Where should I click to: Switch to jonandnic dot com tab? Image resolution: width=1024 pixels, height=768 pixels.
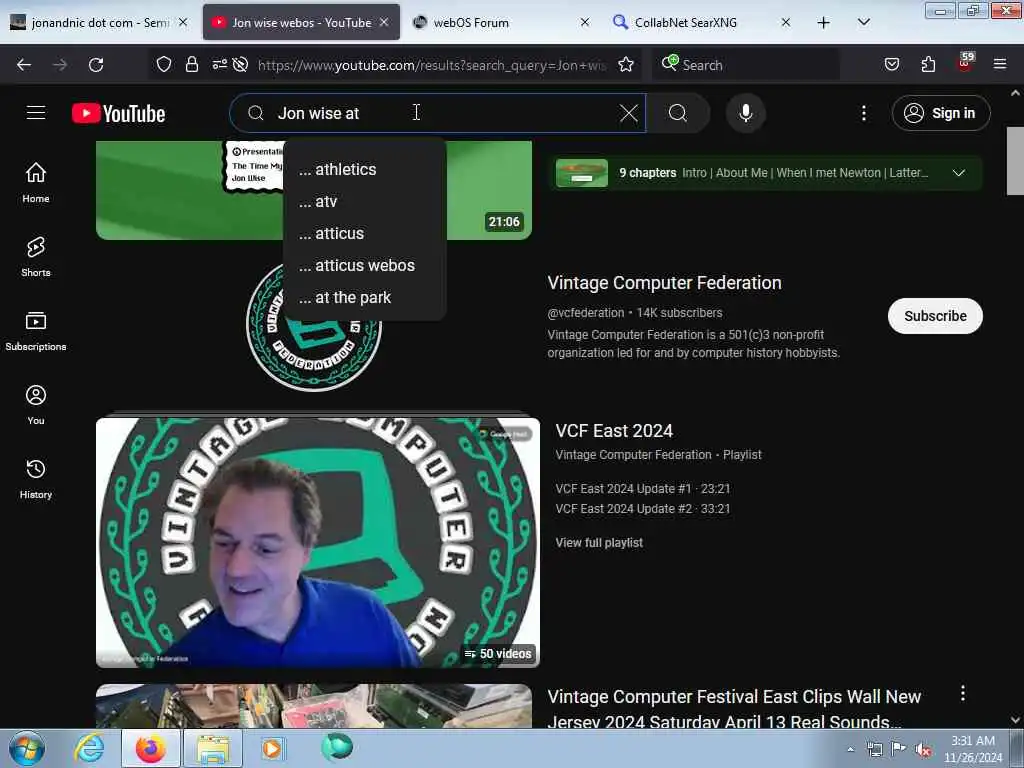click(101, 23)
